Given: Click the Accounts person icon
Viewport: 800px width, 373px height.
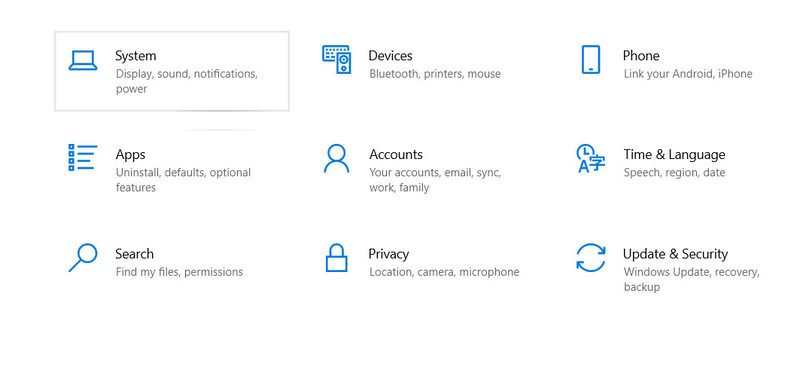Looking at the screenshot, I should pos(337,158).
